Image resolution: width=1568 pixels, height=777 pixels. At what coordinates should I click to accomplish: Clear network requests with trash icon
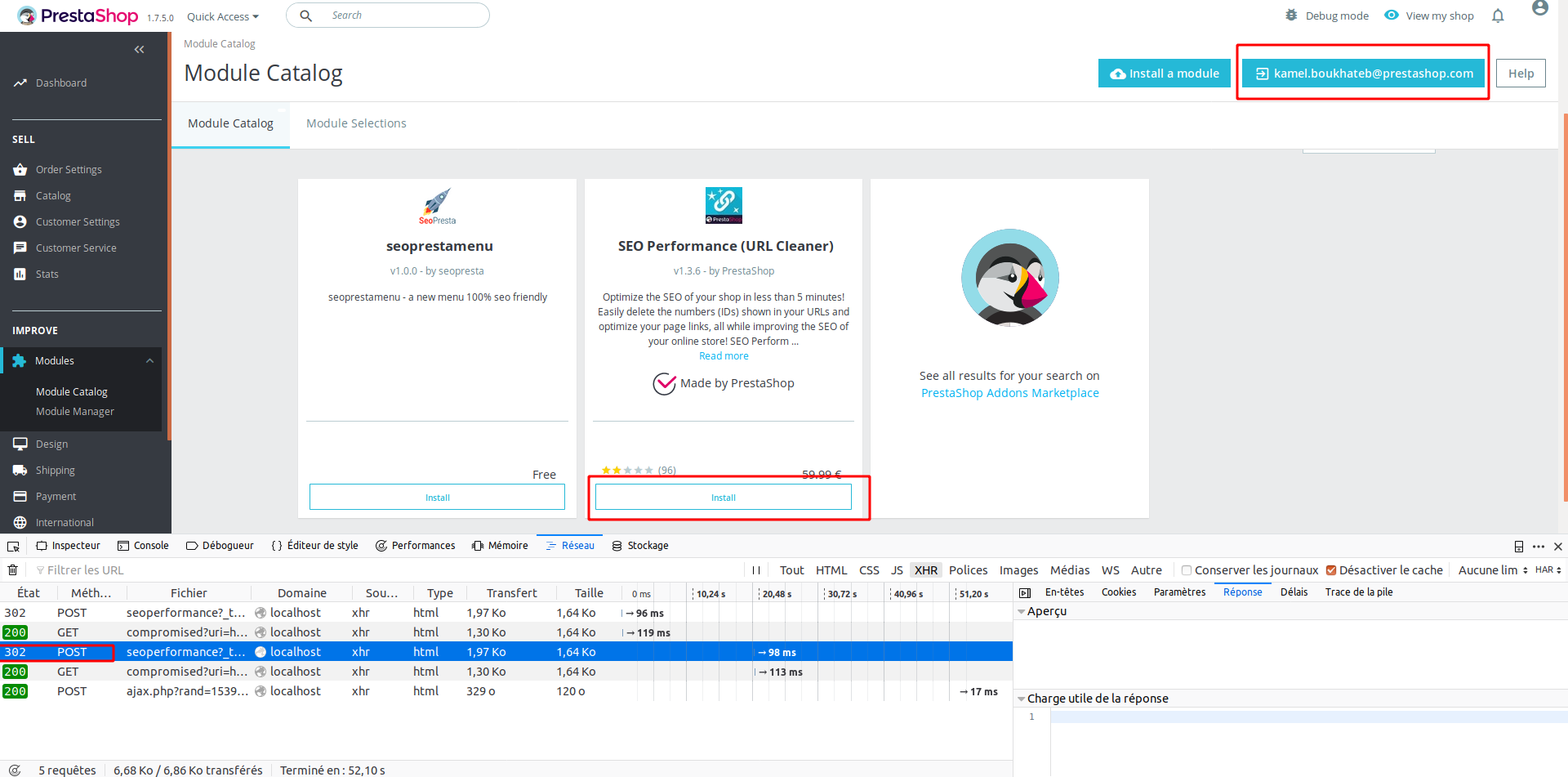click(x=12, y=569)
